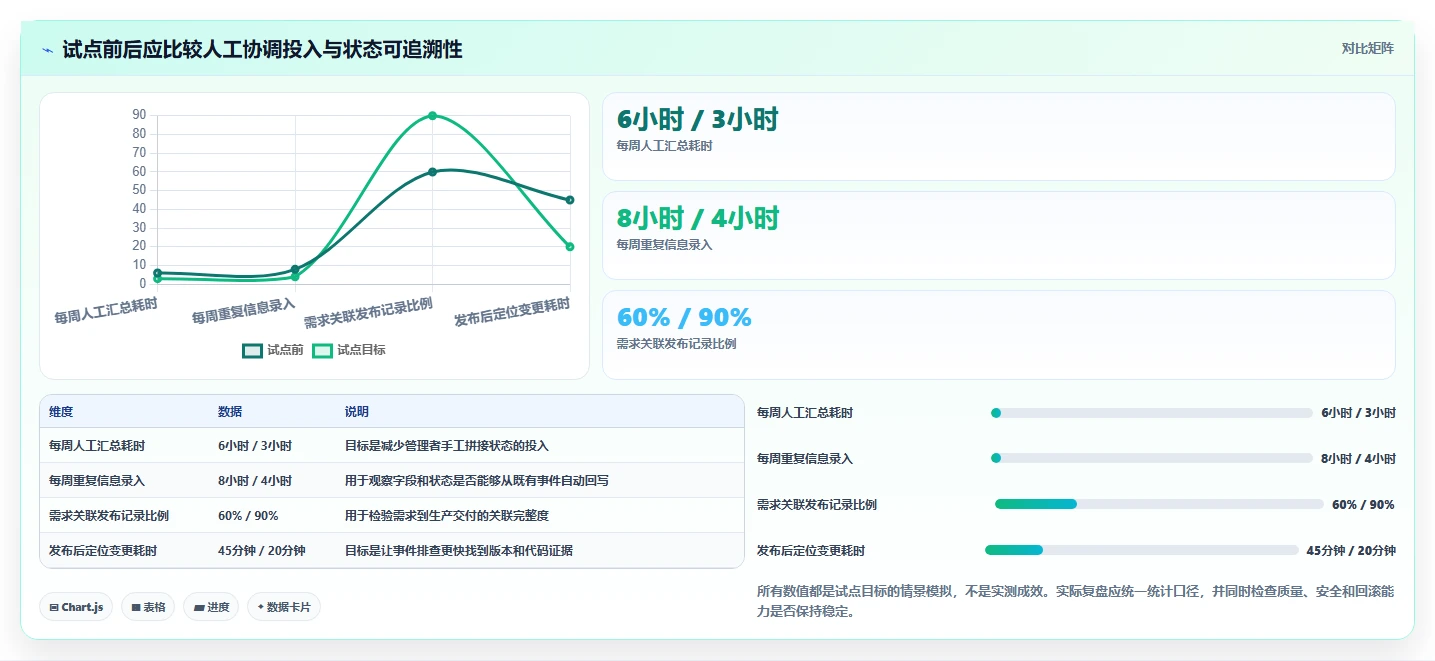Image resolution: width=1435 pixels, height=661 pixels.
Task: Click the chart axis label 每周人工汇总耗时
Action: tap(106, 311)
